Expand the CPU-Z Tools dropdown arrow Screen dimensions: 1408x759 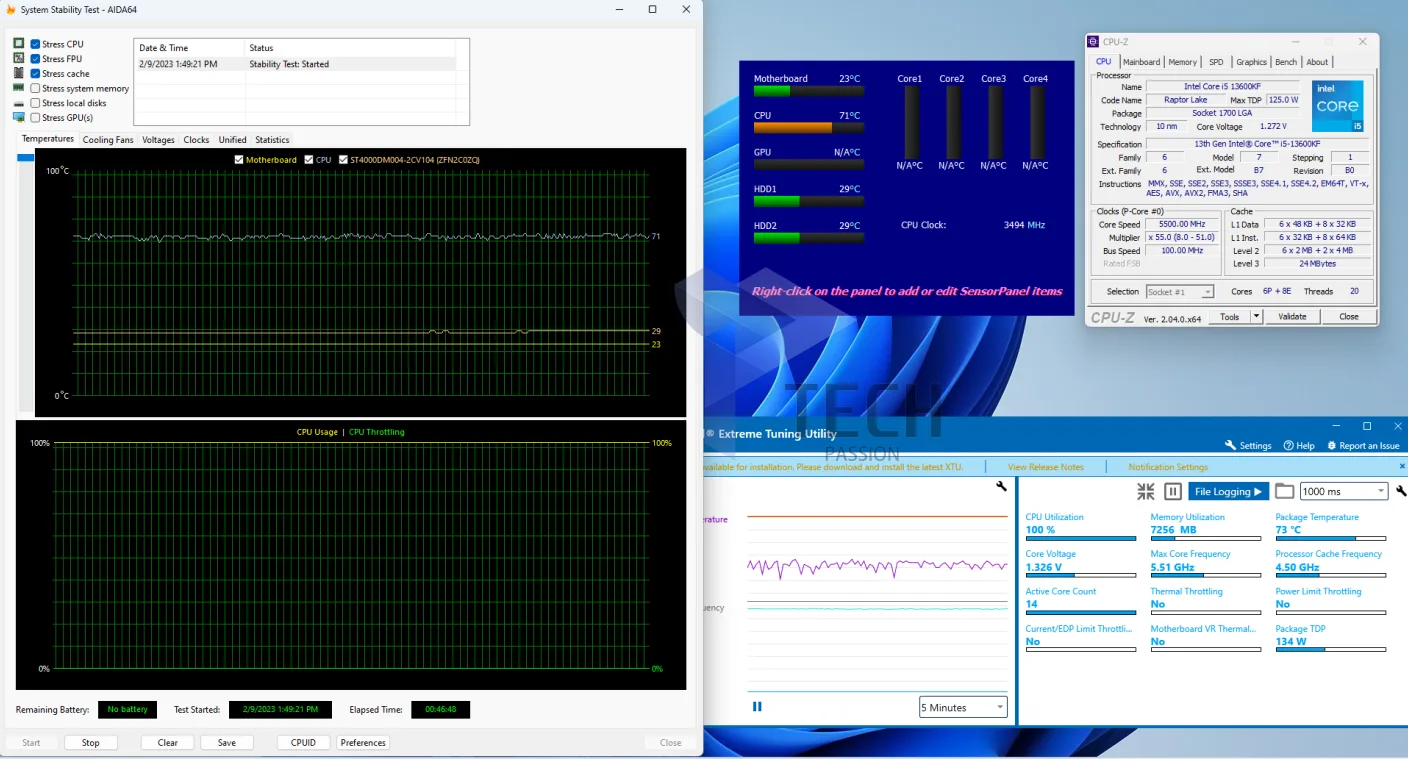tap(1257, 317)
